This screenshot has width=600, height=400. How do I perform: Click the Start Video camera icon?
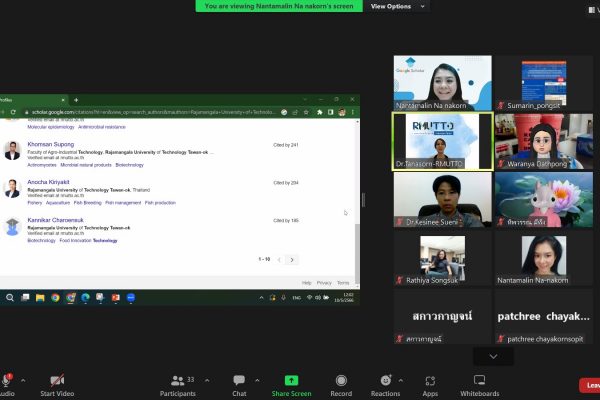(57, 380)
